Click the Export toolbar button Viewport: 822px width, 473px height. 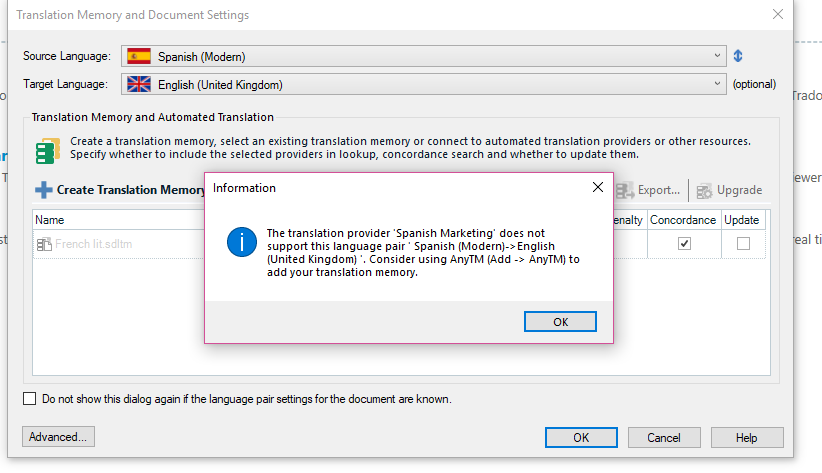click(648, 190)
